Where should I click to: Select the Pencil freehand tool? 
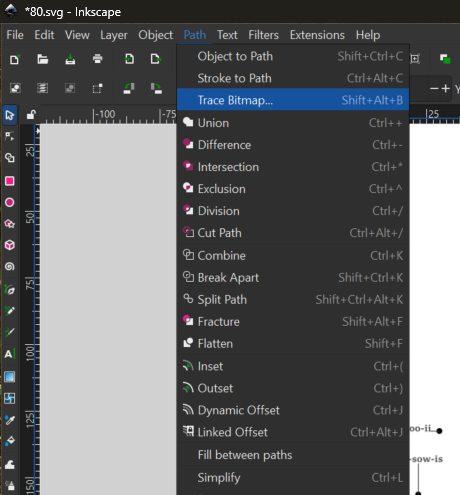pos(10,311)
